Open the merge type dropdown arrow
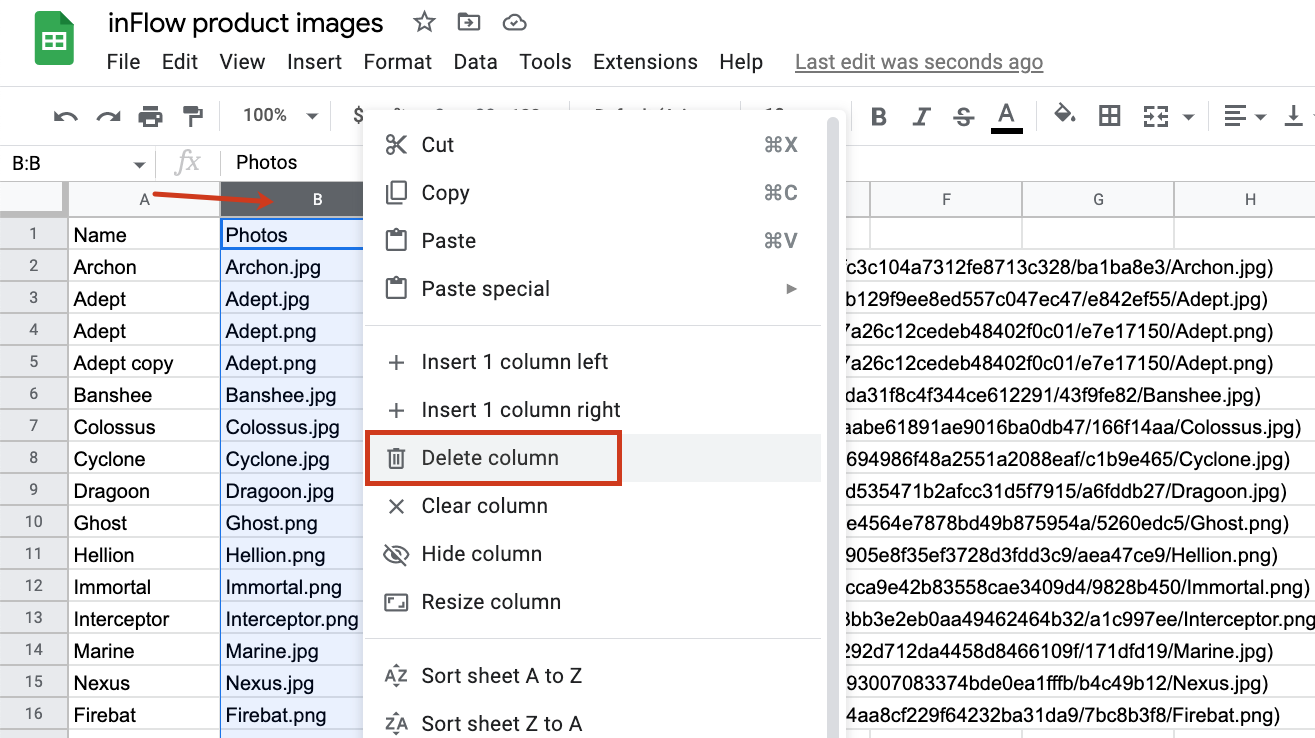This screenshot has height=738, width=1315. (x=1188, y=117)
